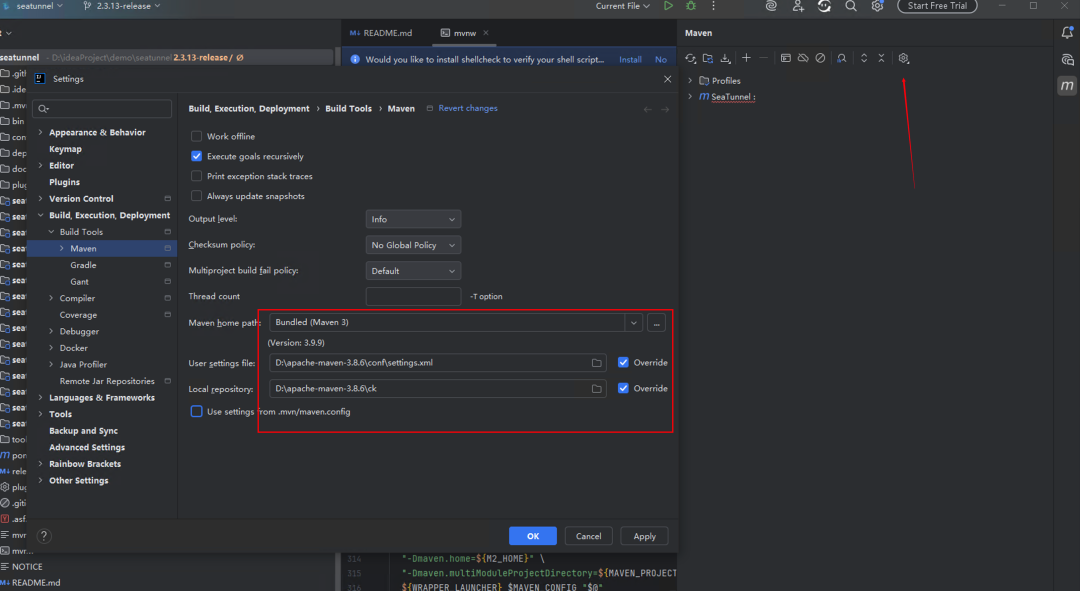Expand the Profiles node in Maven panel
Viewport: 1080px width, 591px height.
(690, 81)
